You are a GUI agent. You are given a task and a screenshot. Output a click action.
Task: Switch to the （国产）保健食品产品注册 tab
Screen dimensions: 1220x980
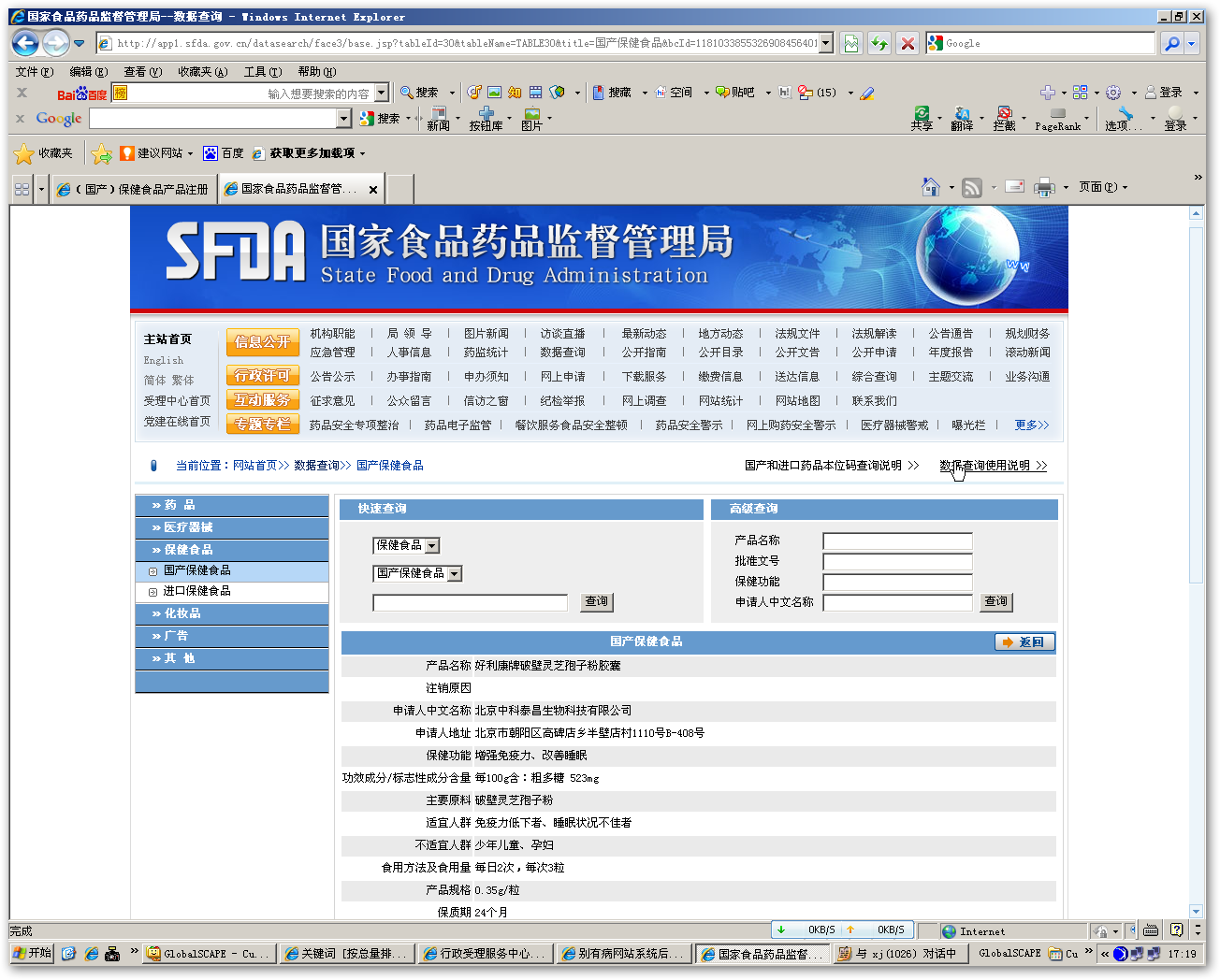[x=136, y=189]
